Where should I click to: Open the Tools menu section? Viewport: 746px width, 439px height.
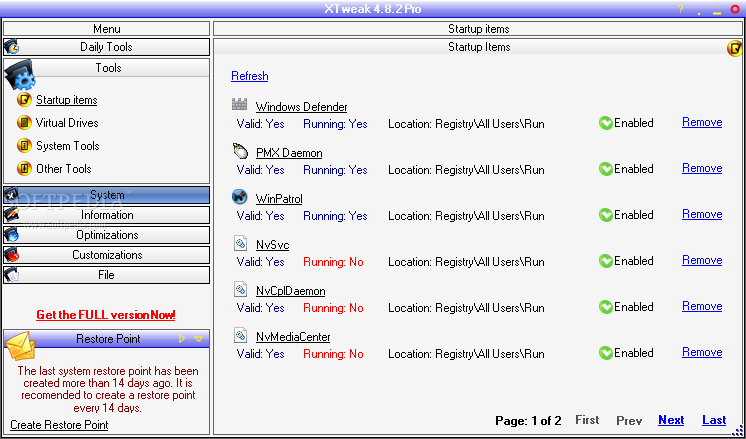pos(108,68)
